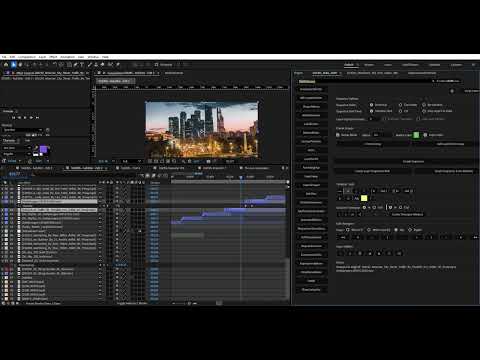Select third Sequence Order radio option
Viewport: 480px width, 360px height.
(x=424, y=105)
